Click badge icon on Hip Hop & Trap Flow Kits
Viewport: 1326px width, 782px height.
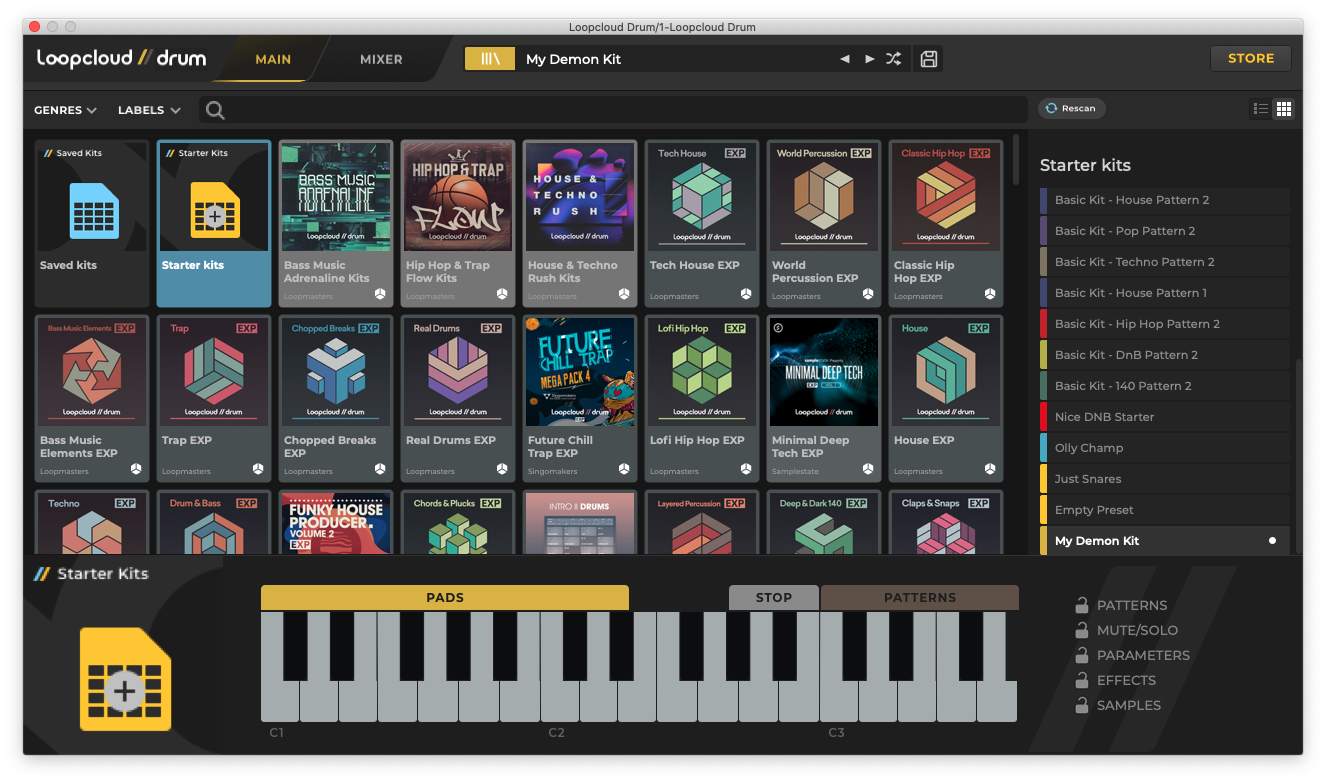point(502,294)
